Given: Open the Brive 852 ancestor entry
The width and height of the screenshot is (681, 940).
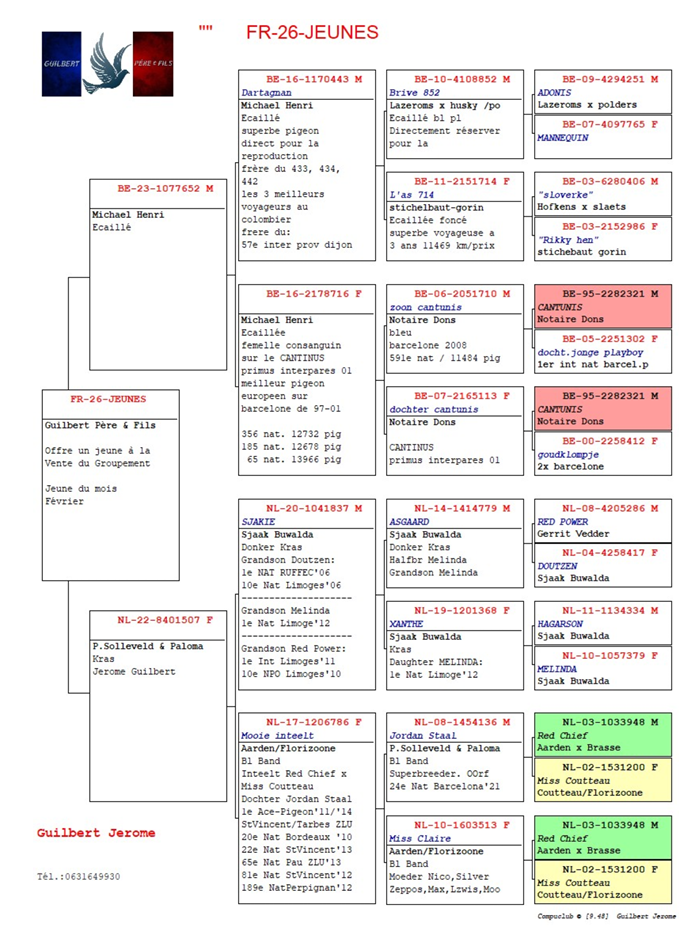Looking at the screenshot, I should point(454,114).
